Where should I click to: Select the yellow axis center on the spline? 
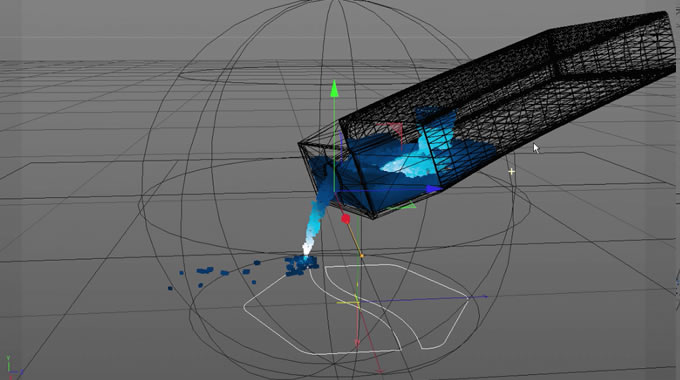click(356, 300)
